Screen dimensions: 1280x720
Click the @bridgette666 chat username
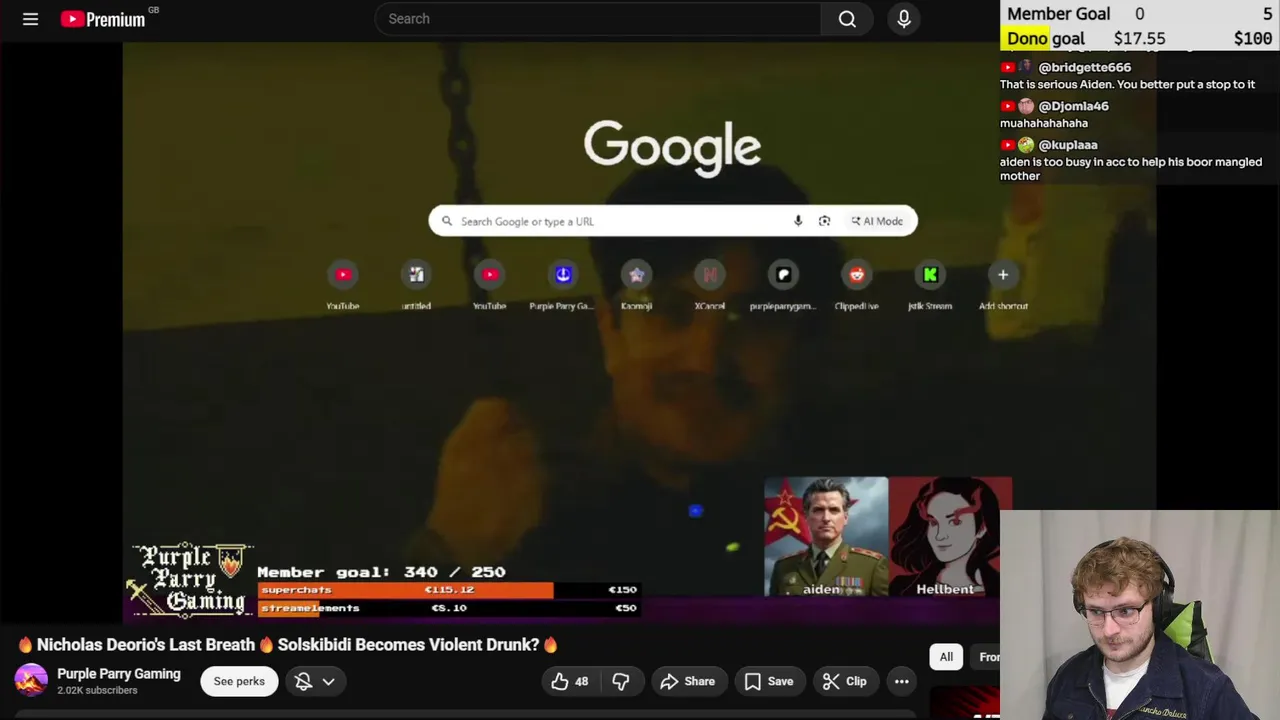(1084, 67)
